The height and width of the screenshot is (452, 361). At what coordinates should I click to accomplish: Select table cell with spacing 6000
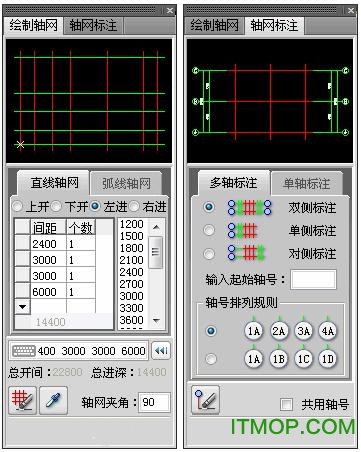[x=48, y=292]
